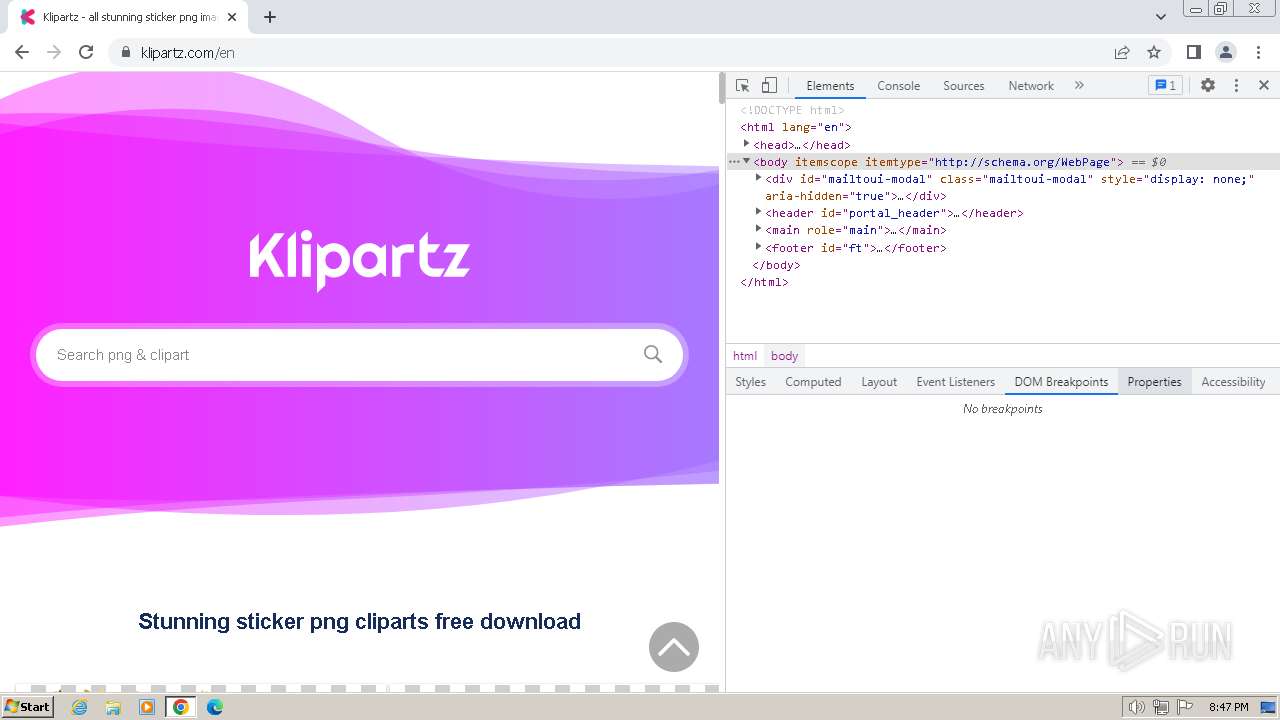Select the html lang="en" line

point(796,127)
